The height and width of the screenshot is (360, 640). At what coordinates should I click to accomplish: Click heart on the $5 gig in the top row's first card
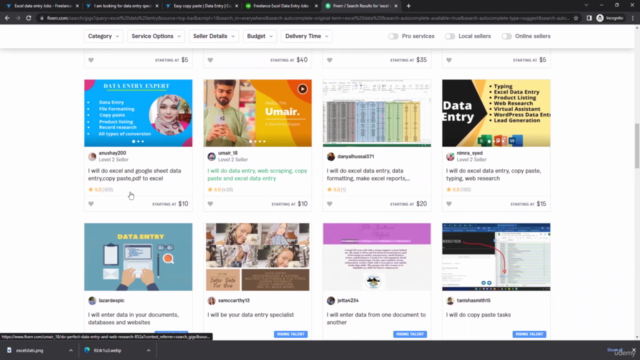click(91, 60)
